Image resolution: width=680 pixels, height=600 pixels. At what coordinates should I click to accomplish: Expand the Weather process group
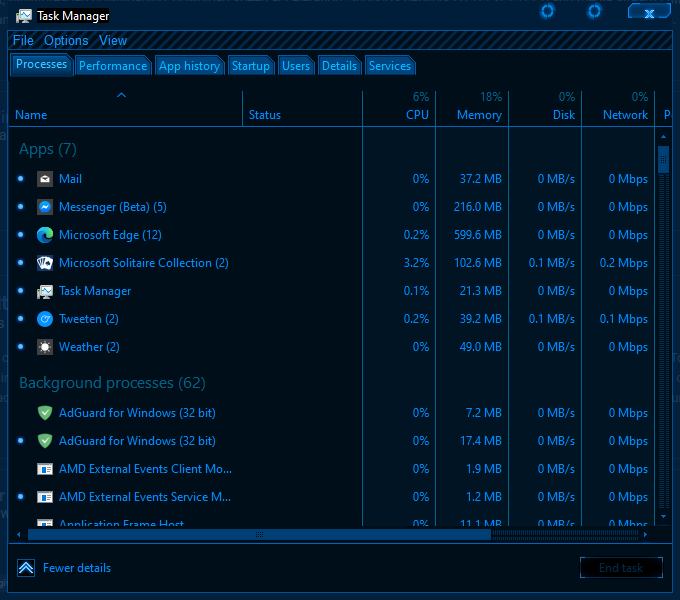[20, 347]
